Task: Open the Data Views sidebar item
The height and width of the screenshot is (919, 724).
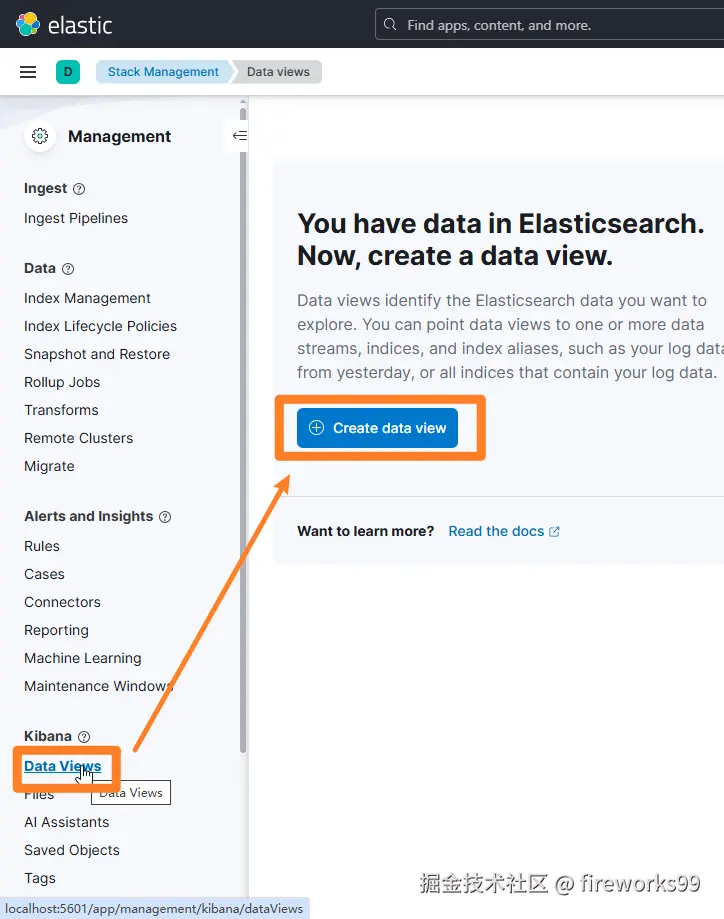Action: click(62, 766)
